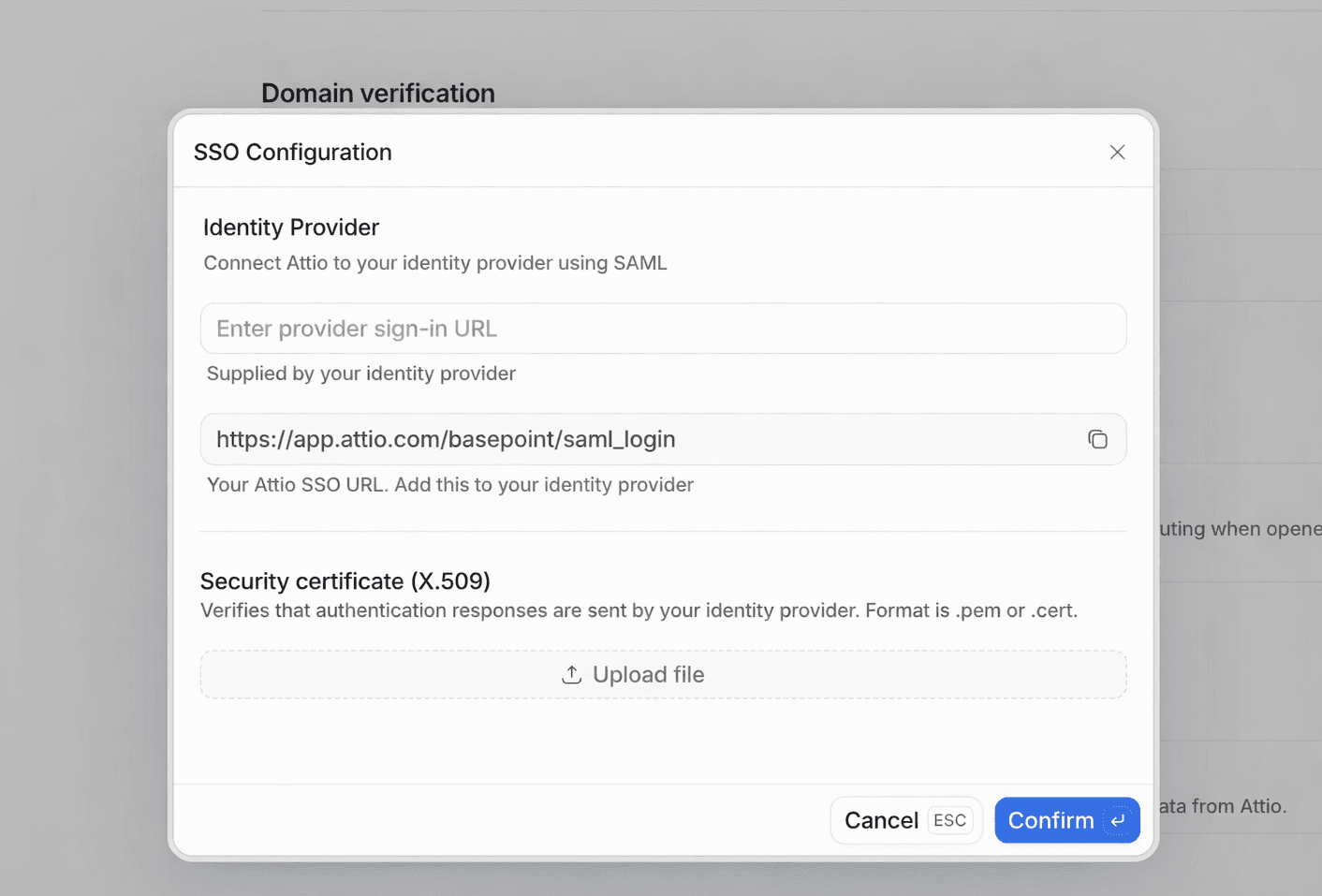Click the ESC key badge inside Cancel
Viewport: 1322px width, 896px height.
949,820
